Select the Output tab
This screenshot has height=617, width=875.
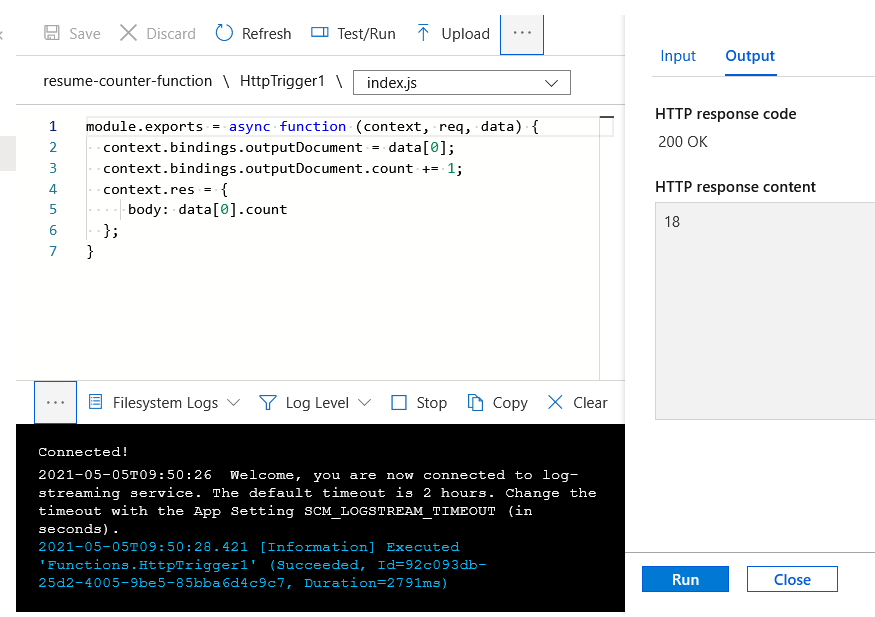750,56
